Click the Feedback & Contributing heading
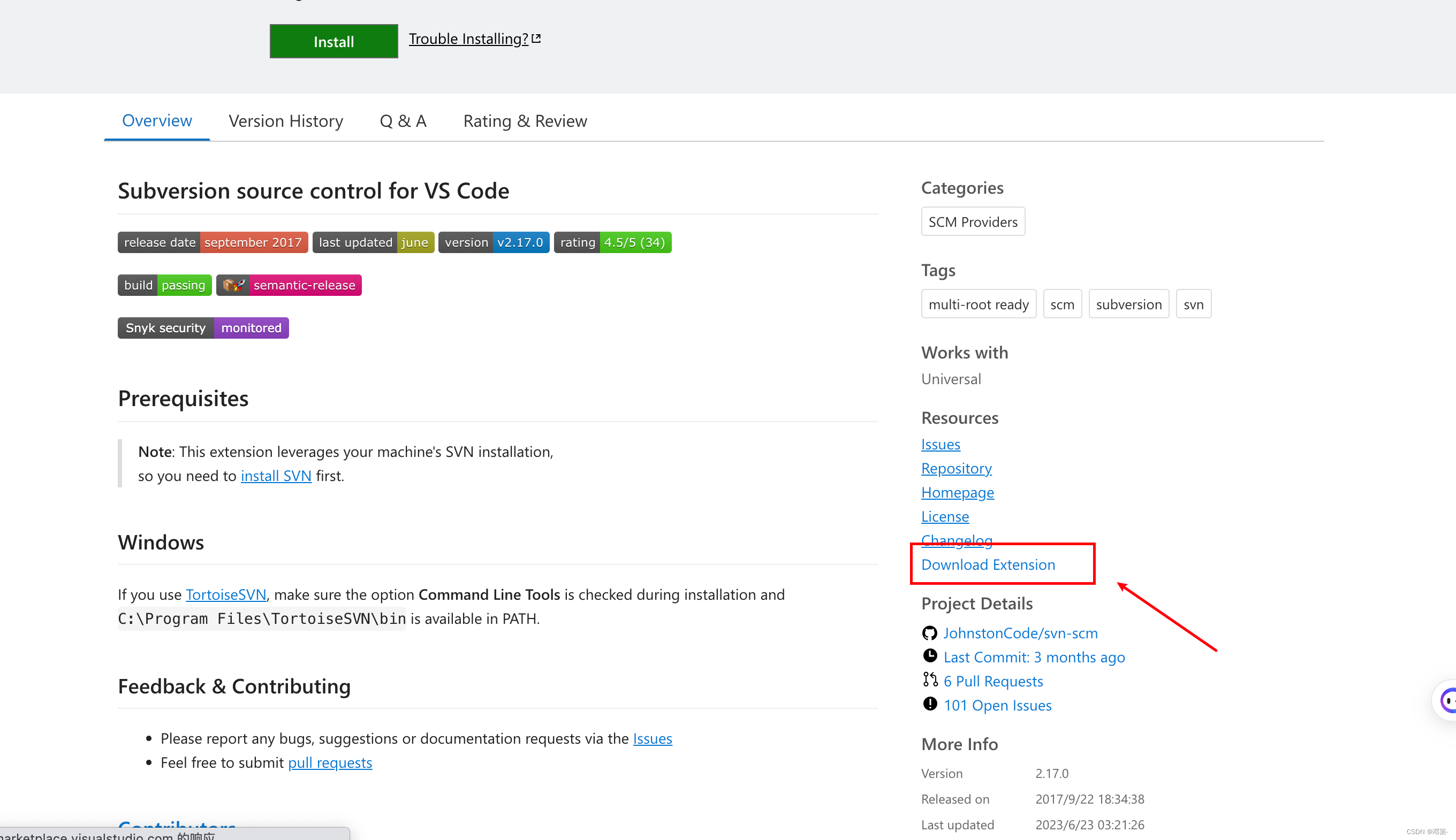 (234, 686)
